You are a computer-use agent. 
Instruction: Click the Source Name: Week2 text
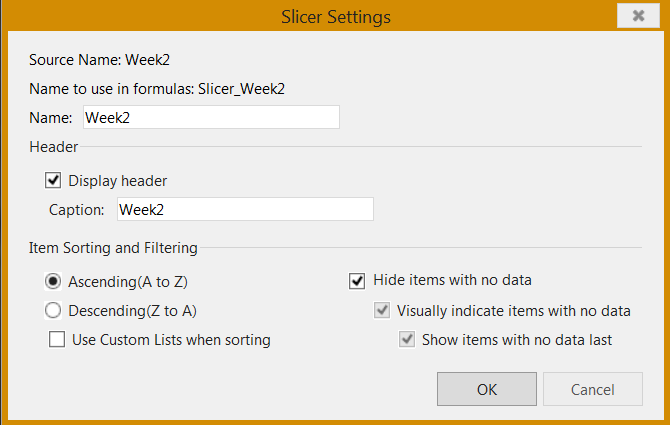click(99, 59)
